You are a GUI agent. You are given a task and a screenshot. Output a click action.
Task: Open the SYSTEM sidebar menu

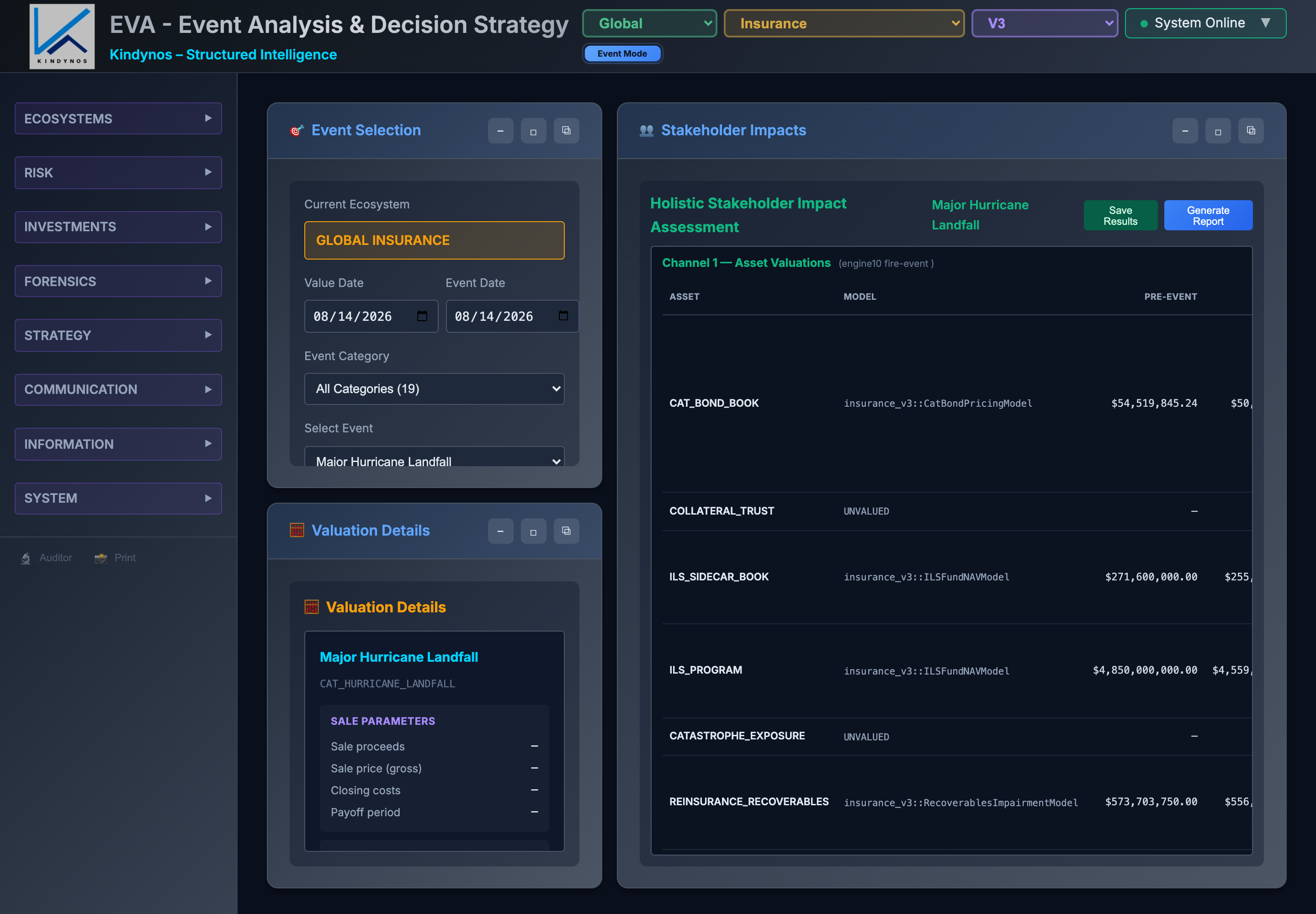point(118,498)
